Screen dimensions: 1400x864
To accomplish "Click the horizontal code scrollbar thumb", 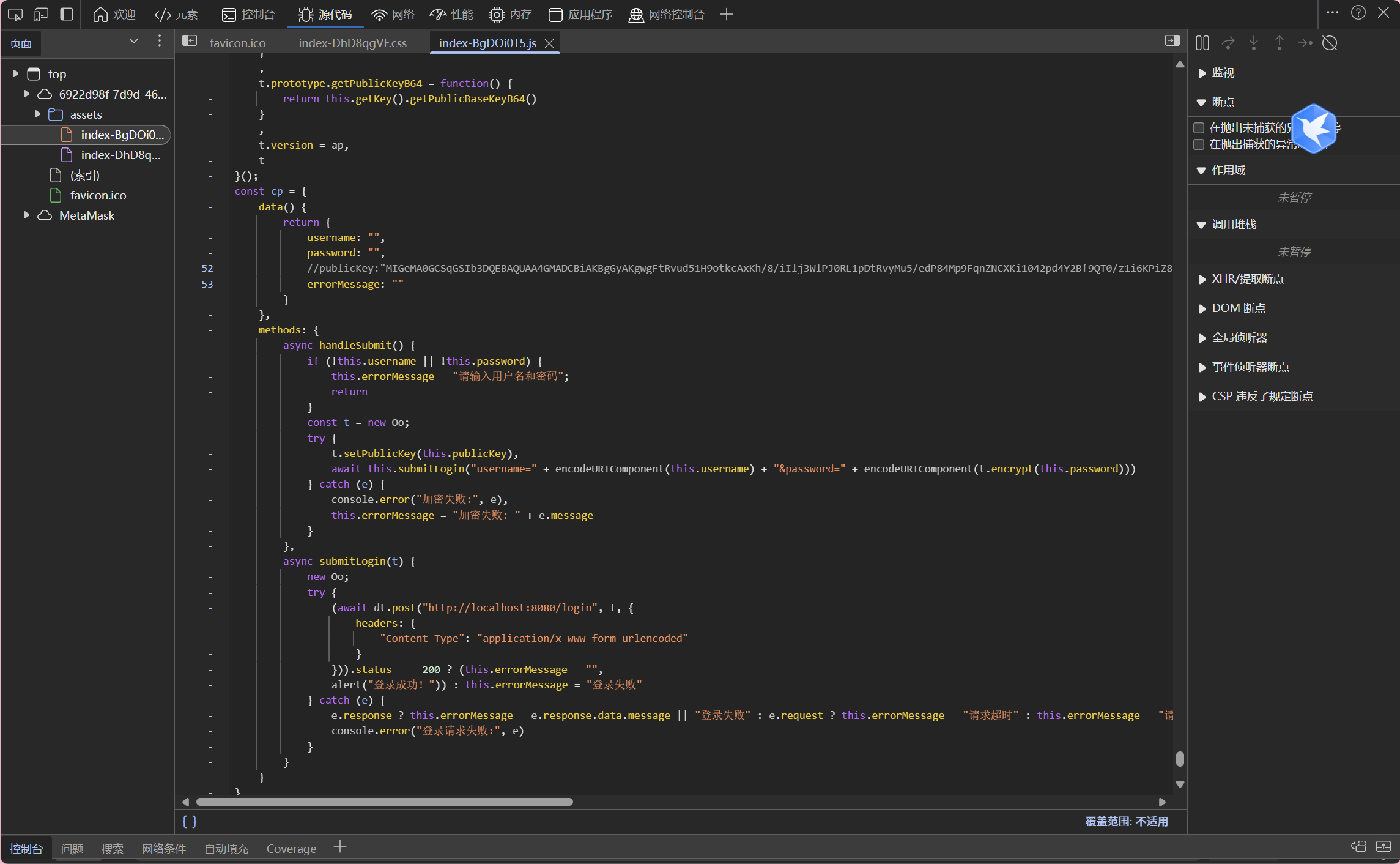I will (x=384, y=802).
